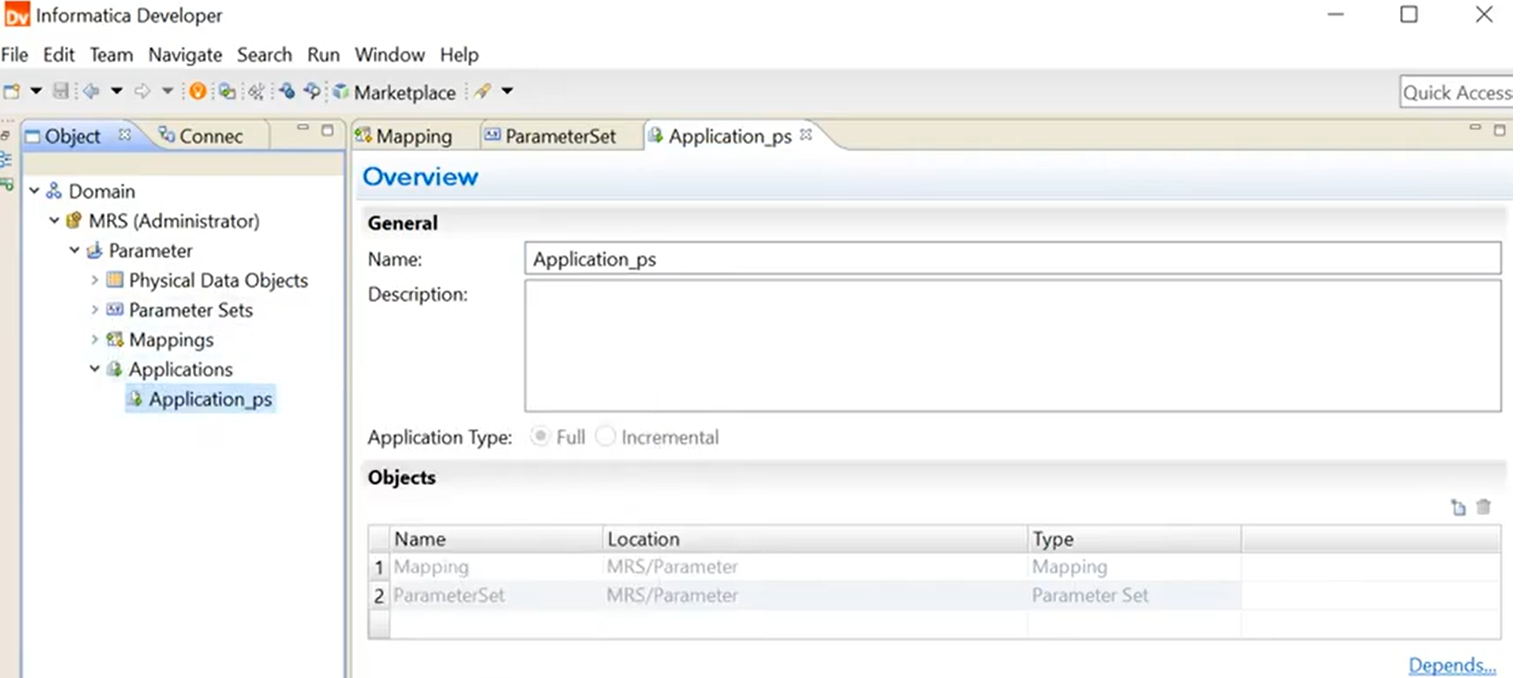Expand the Mappings folder

coord(95,340)
